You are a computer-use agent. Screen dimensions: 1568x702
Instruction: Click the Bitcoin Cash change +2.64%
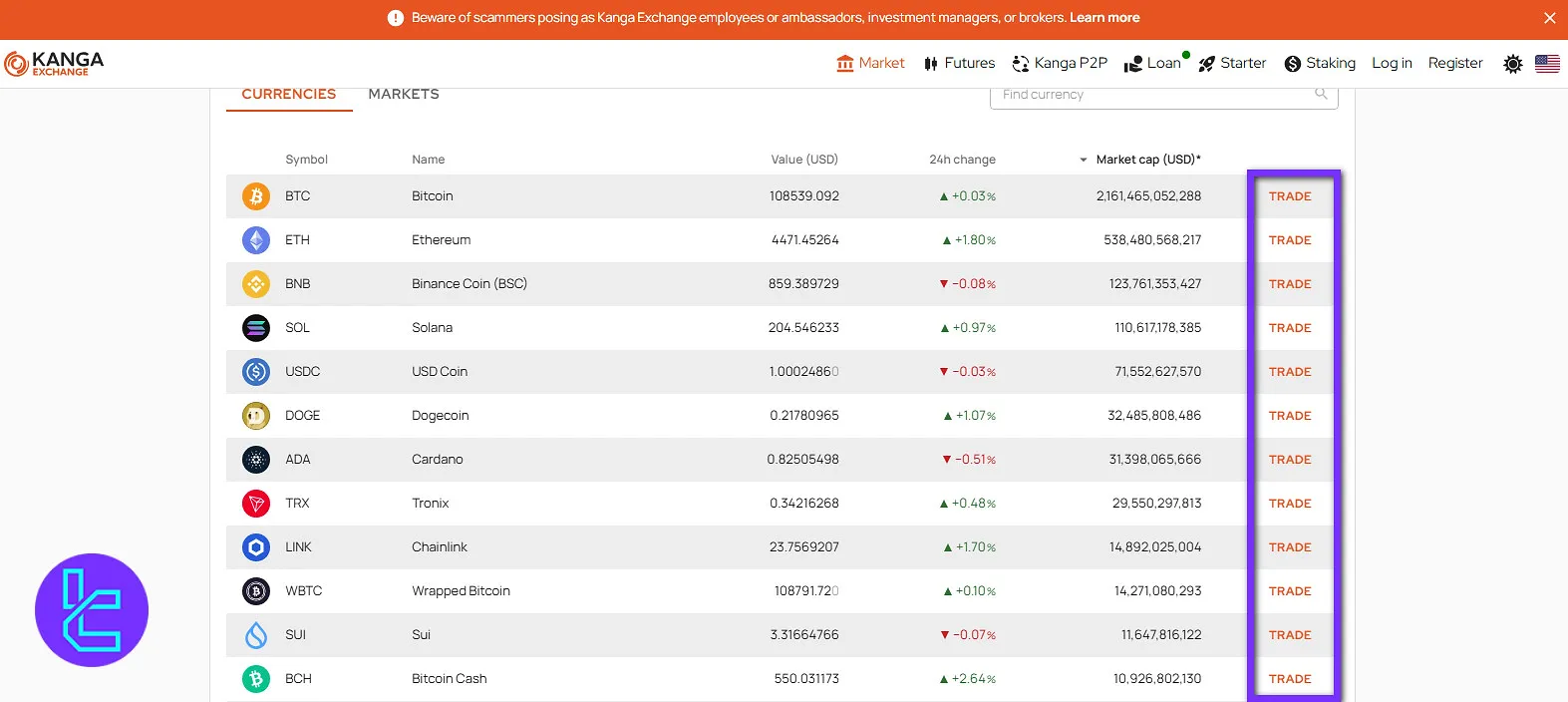coord(968,679)
